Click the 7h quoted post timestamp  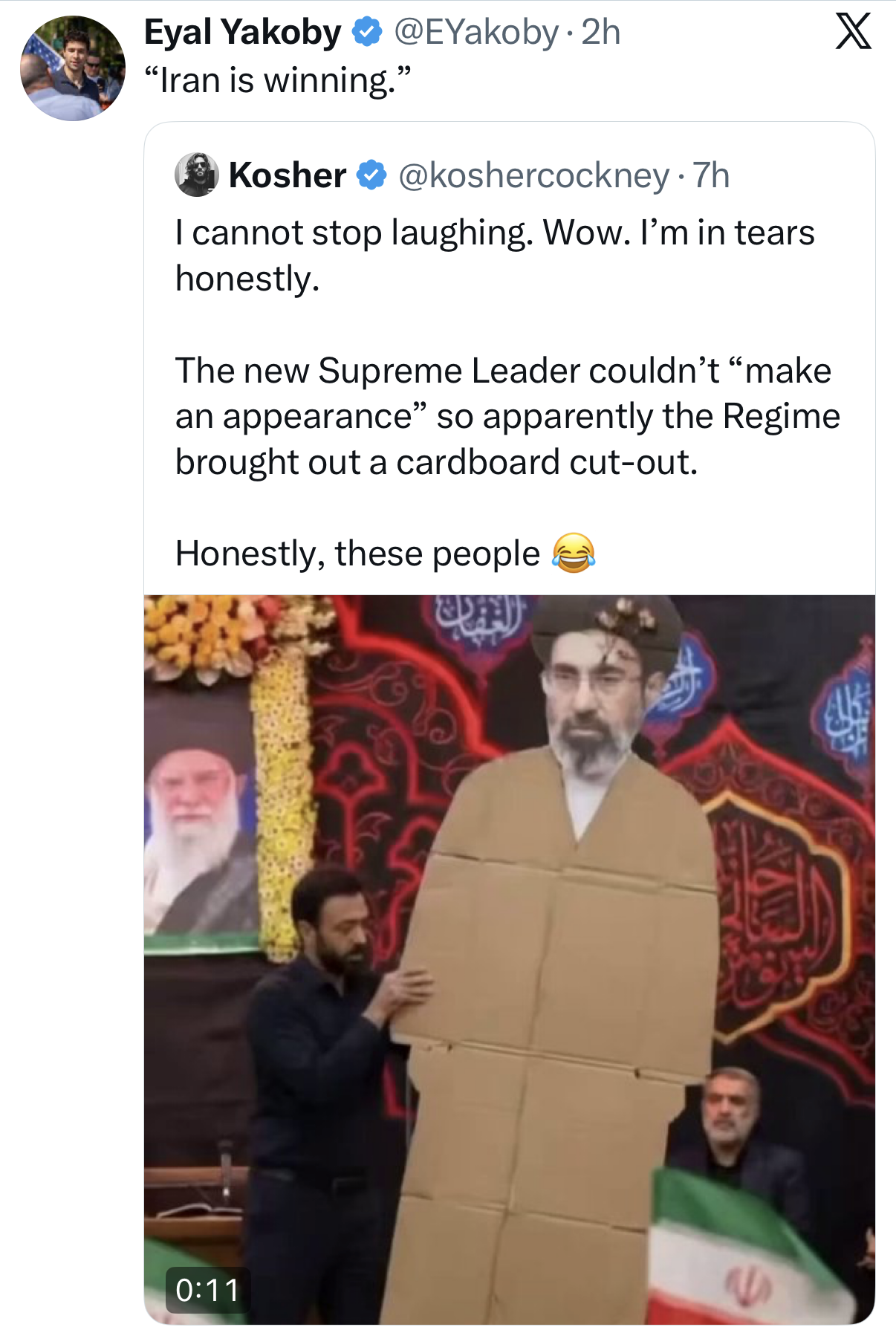click(x=711, y=175)
